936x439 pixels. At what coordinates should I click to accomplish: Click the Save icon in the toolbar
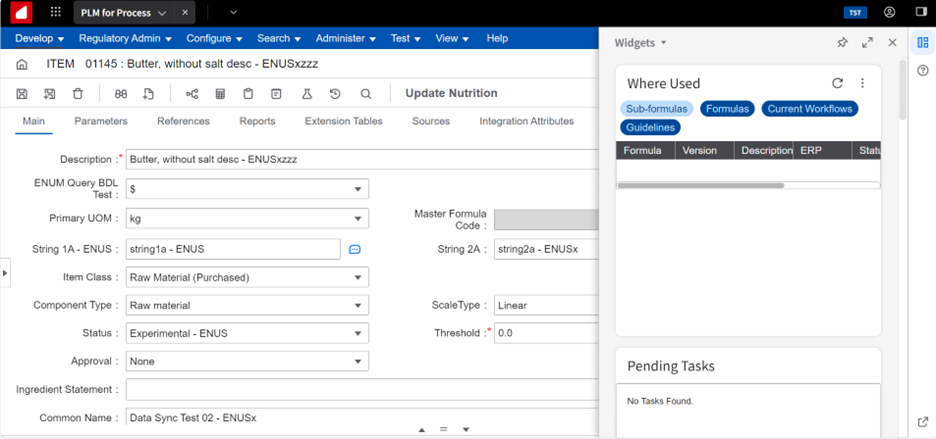click(x=22, y=93)
